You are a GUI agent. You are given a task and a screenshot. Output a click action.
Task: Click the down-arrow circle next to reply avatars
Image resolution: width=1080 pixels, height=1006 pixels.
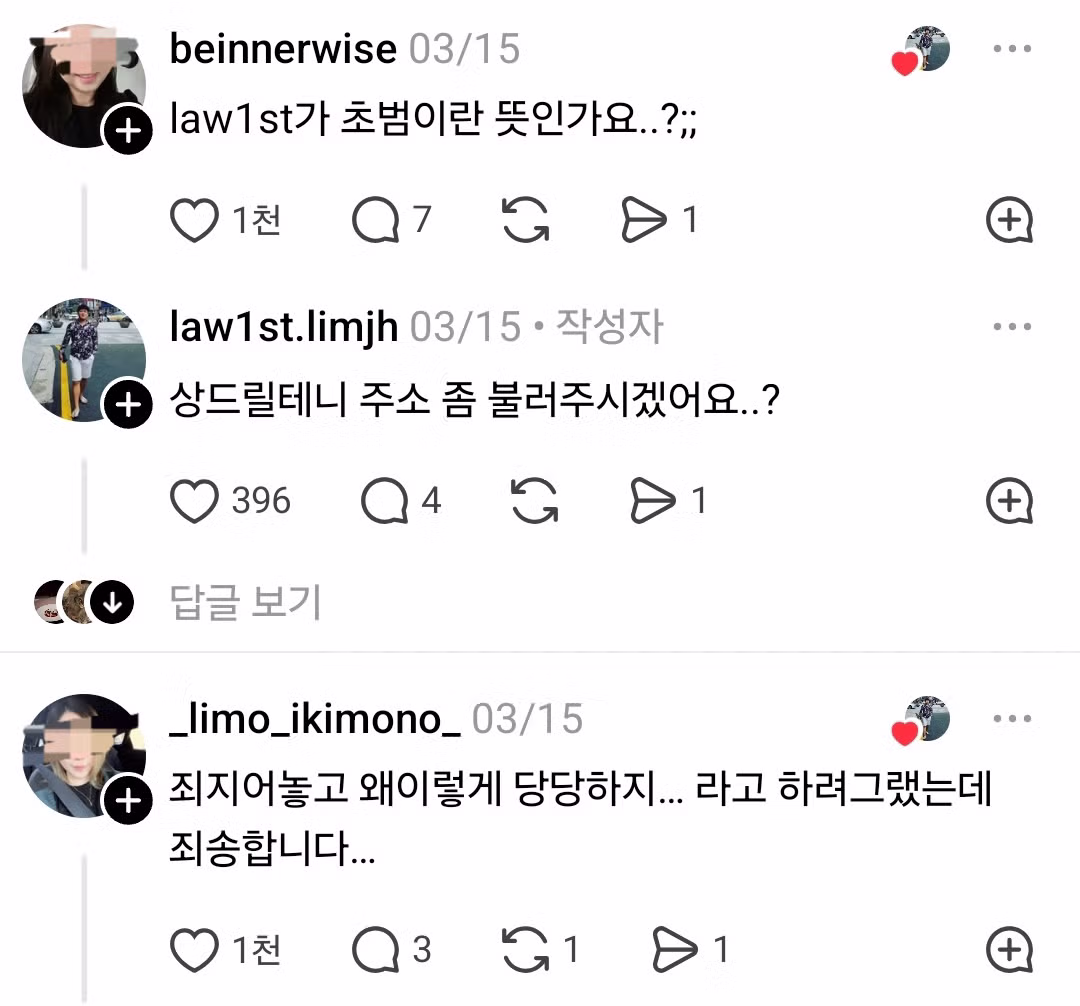coord(112,601)
